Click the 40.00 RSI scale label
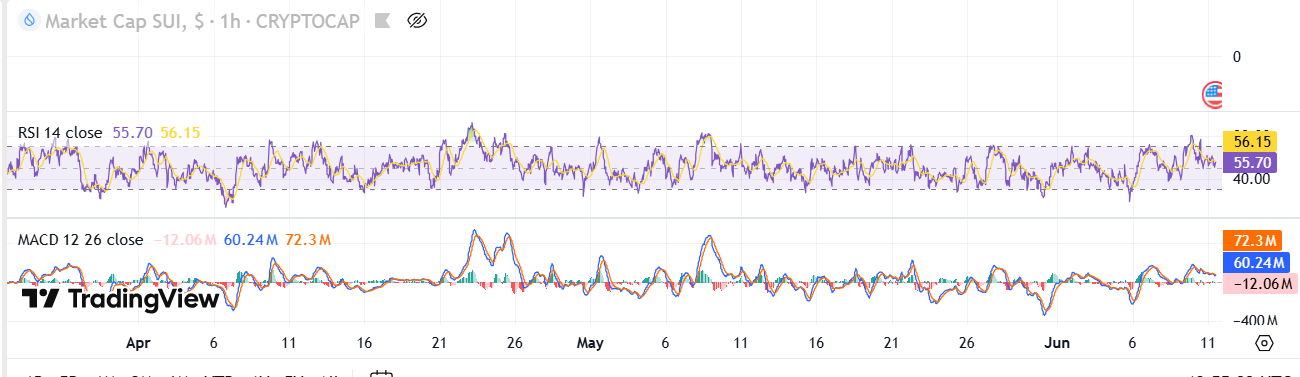Viewport: 1300px width, 377px height. (1251, 179)
